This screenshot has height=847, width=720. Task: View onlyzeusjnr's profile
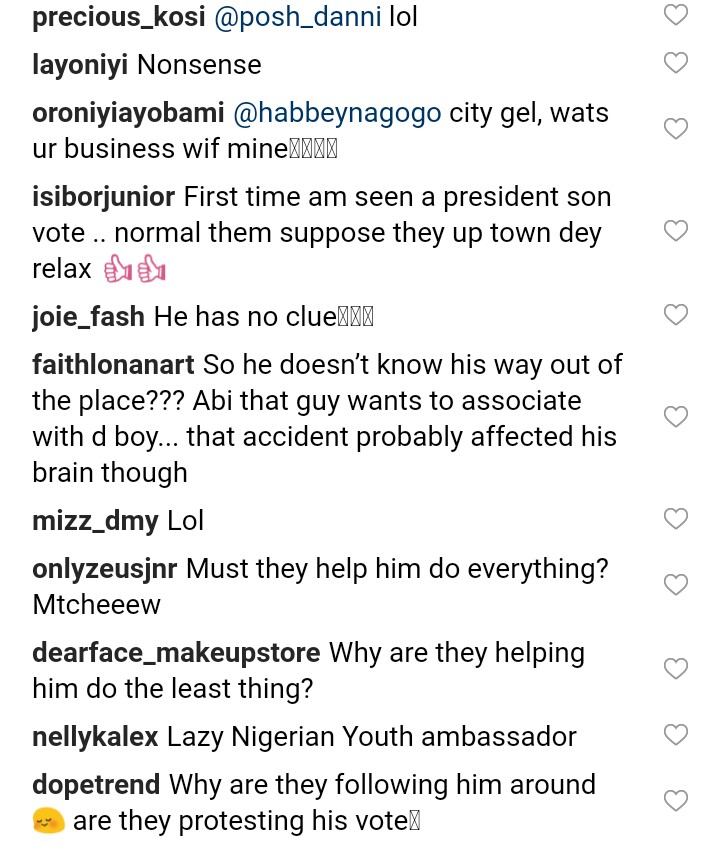pyautogui.click(x=105, y=569)
